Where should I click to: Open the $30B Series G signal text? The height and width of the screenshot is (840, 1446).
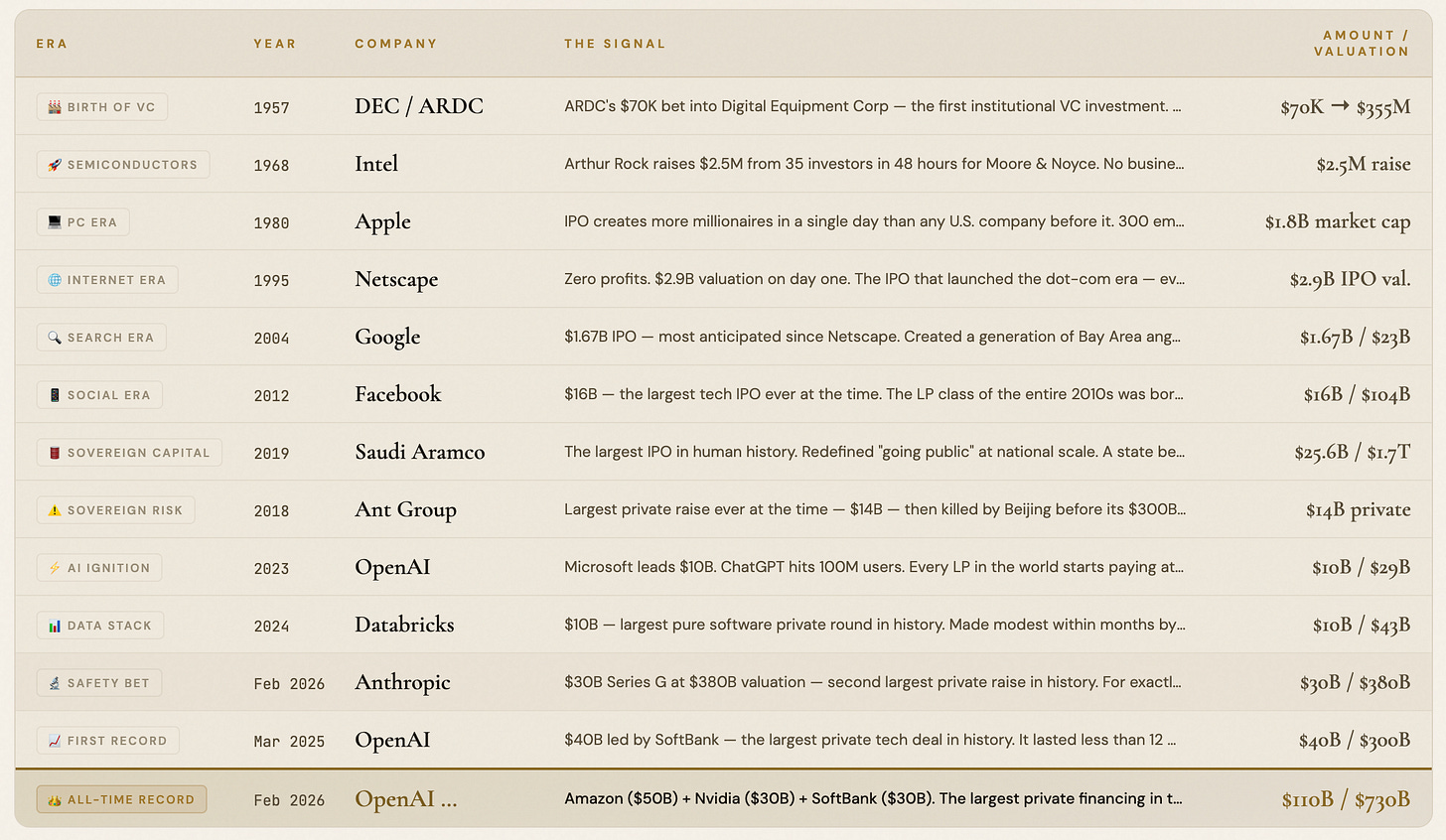click(x=873, y=682)
